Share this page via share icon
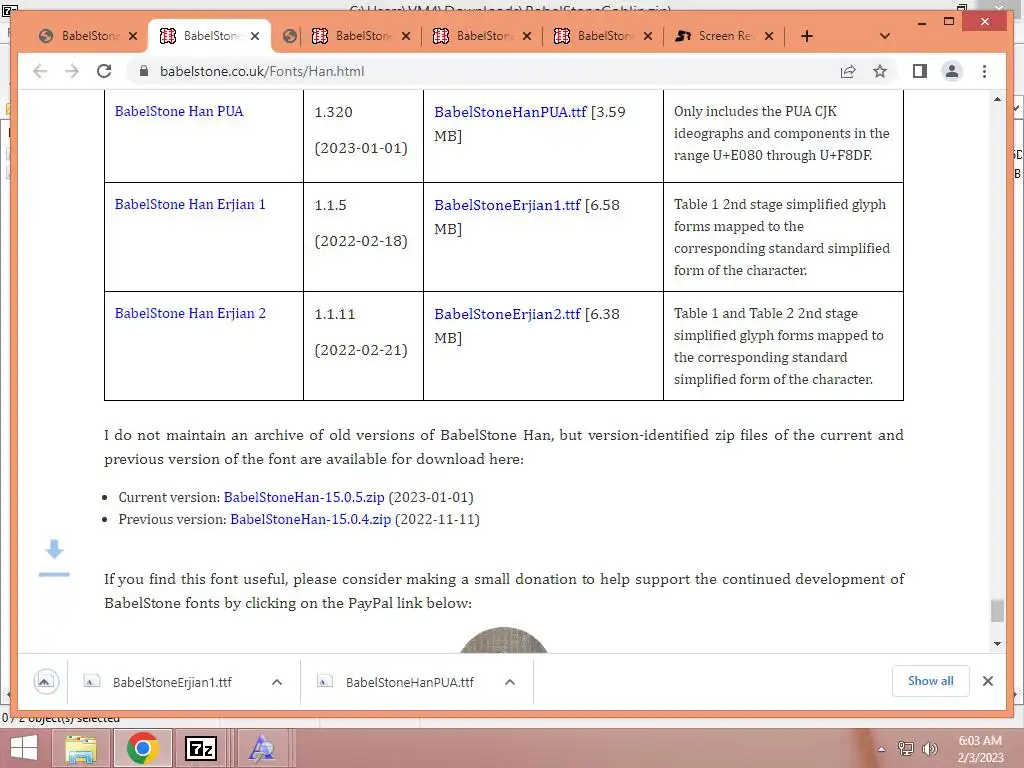1024x768 pixels. tap(848, 71)
